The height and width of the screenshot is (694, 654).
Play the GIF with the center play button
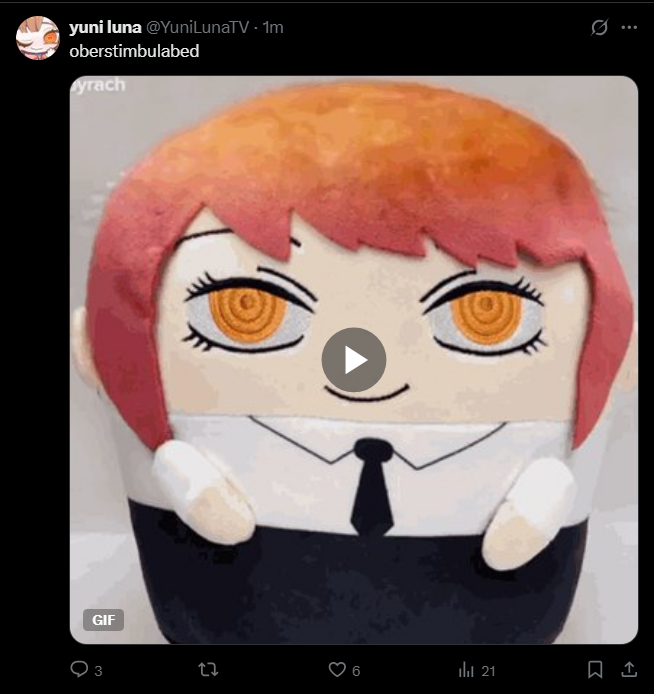(354, 360)
